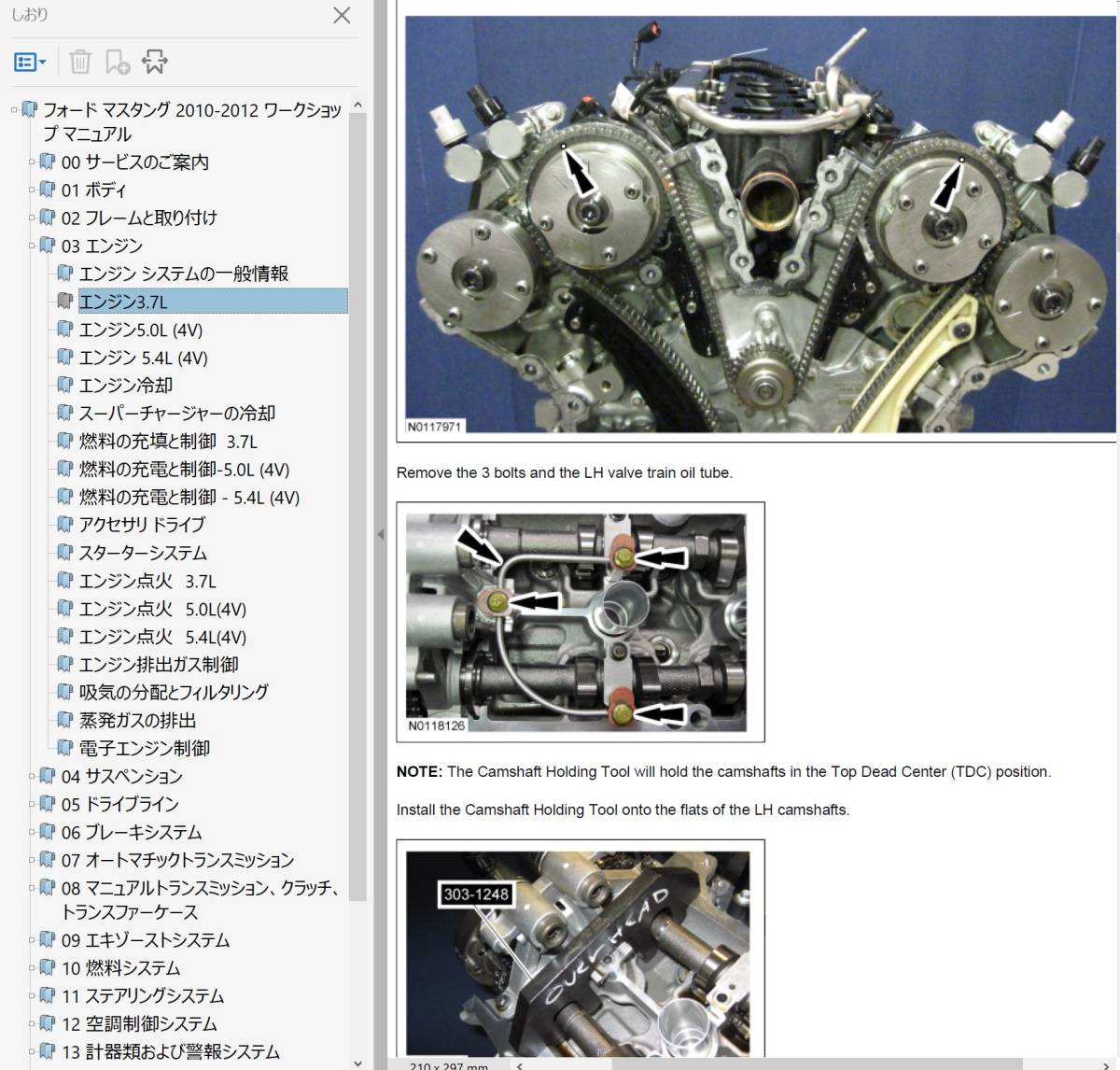Viewport: 1120px width, 1070px height.
Task: Expand the 04 サスペンション bookmark
Action: pyautogui.click(x=32, y=776)
